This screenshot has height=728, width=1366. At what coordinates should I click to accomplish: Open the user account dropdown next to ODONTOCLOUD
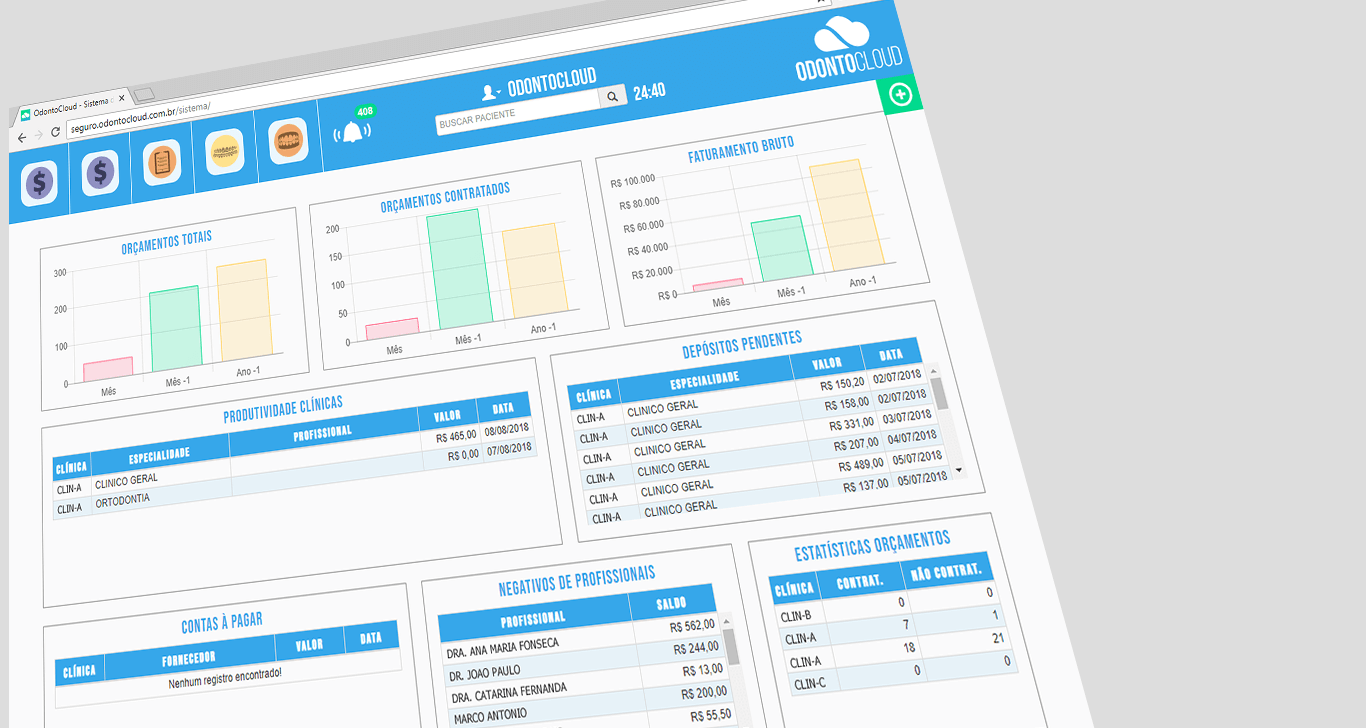coord(491,92)
